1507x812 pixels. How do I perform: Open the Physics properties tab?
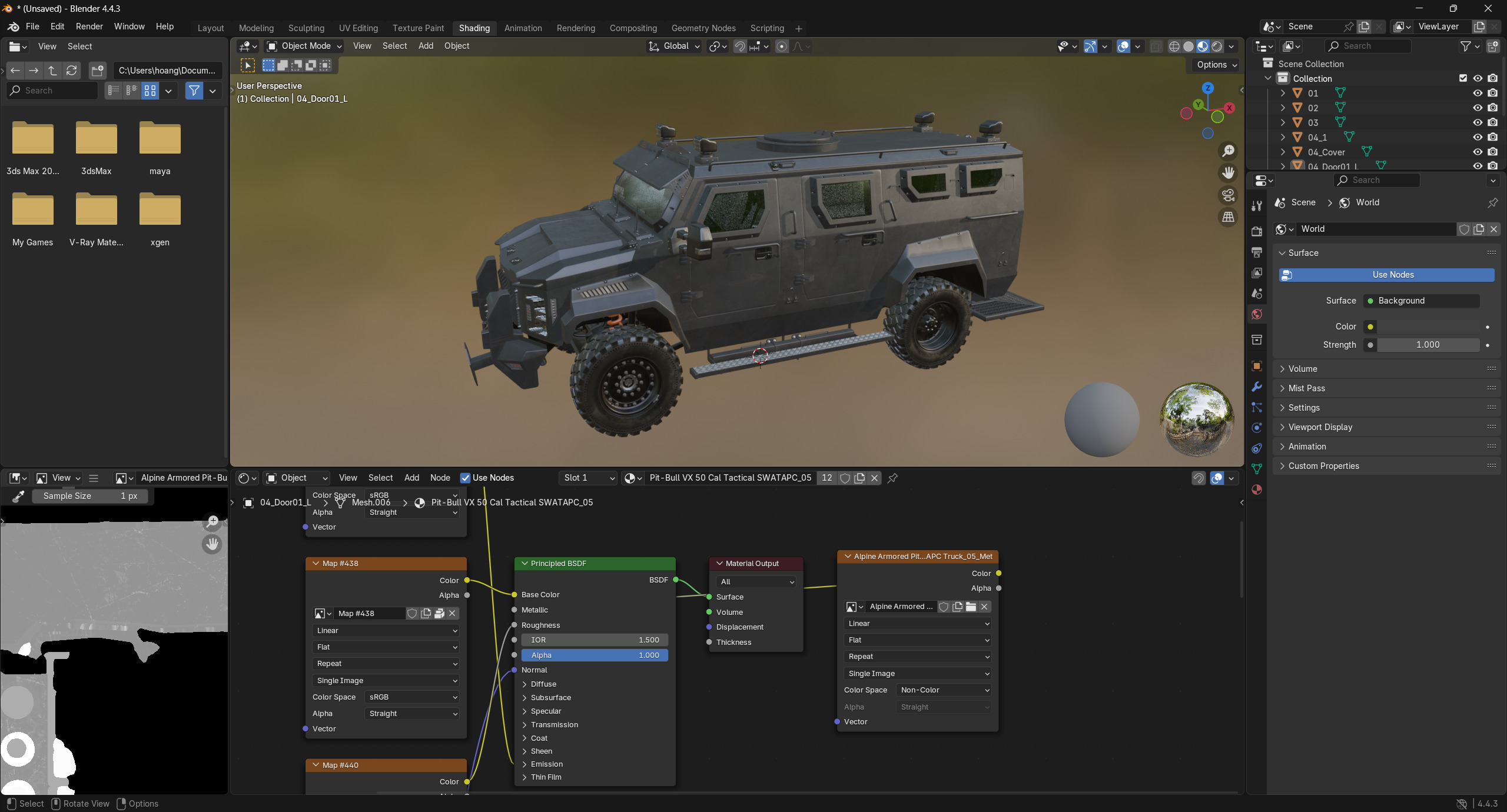coord(1257,428)
